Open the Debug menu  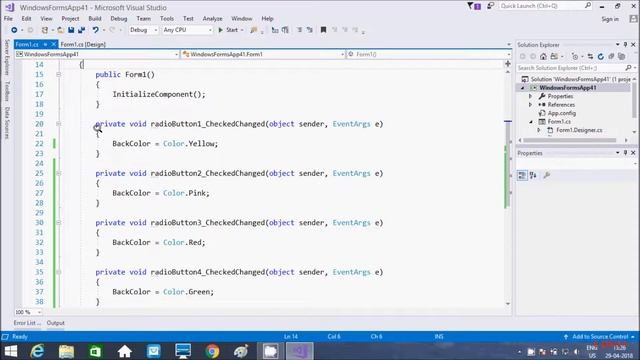pos(119,18)
